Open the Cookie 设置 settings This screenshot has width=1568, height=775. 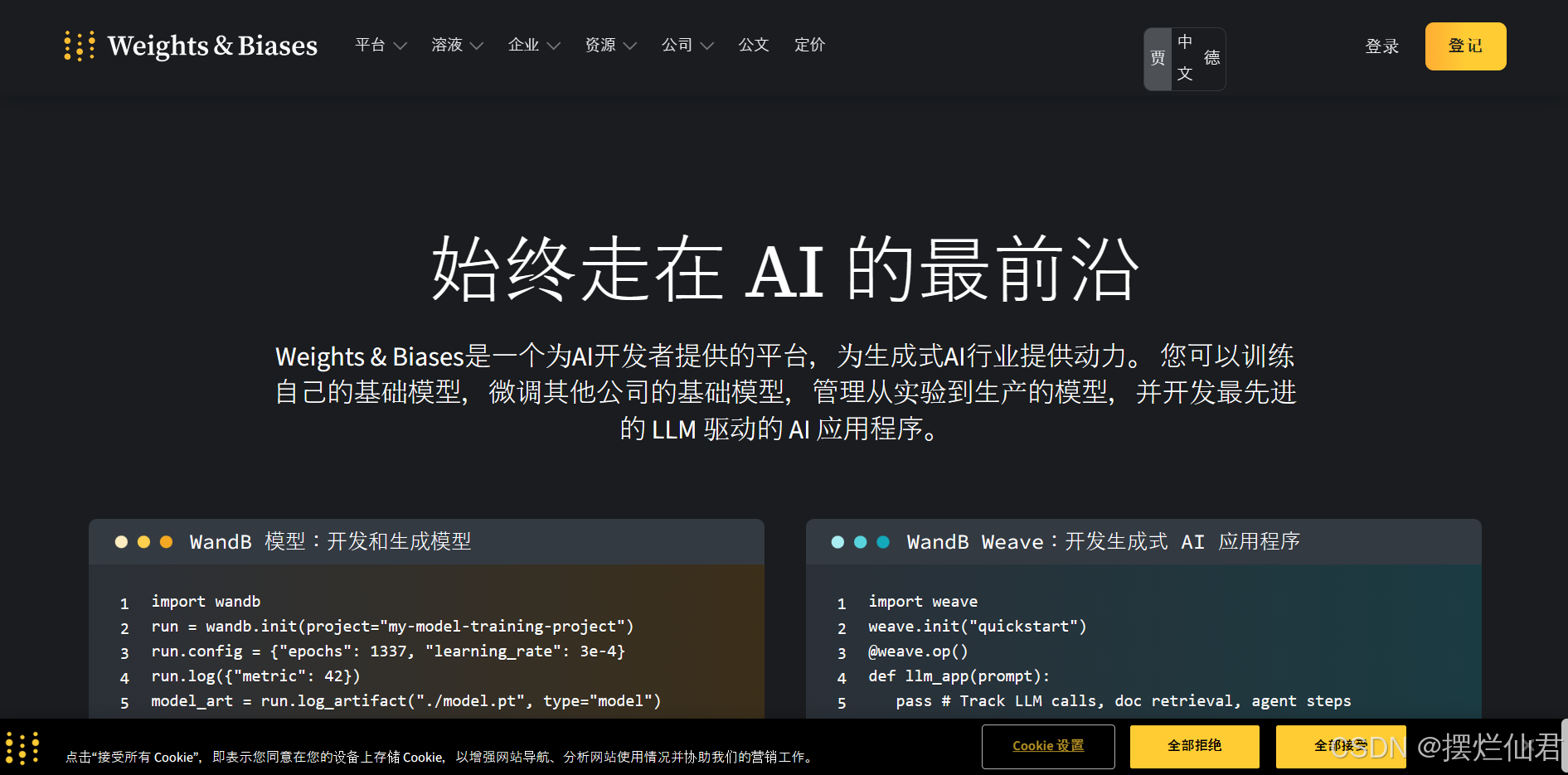[1048, 746]
